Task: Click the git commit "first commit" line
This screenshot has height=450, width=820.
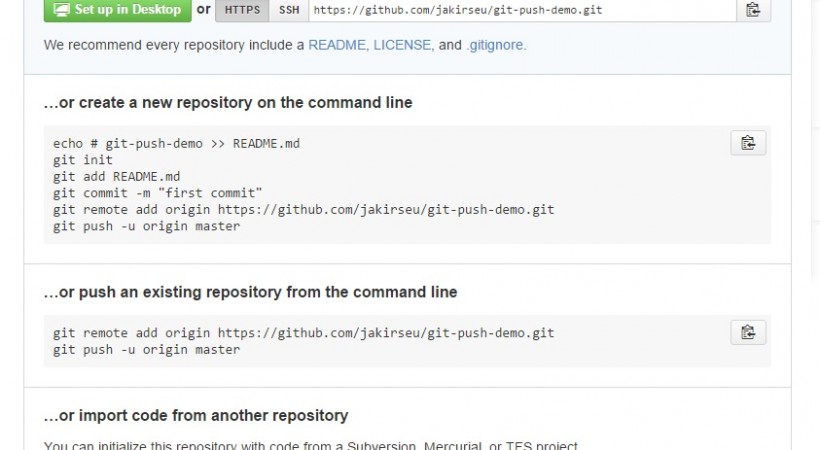Action: [157, 193]
